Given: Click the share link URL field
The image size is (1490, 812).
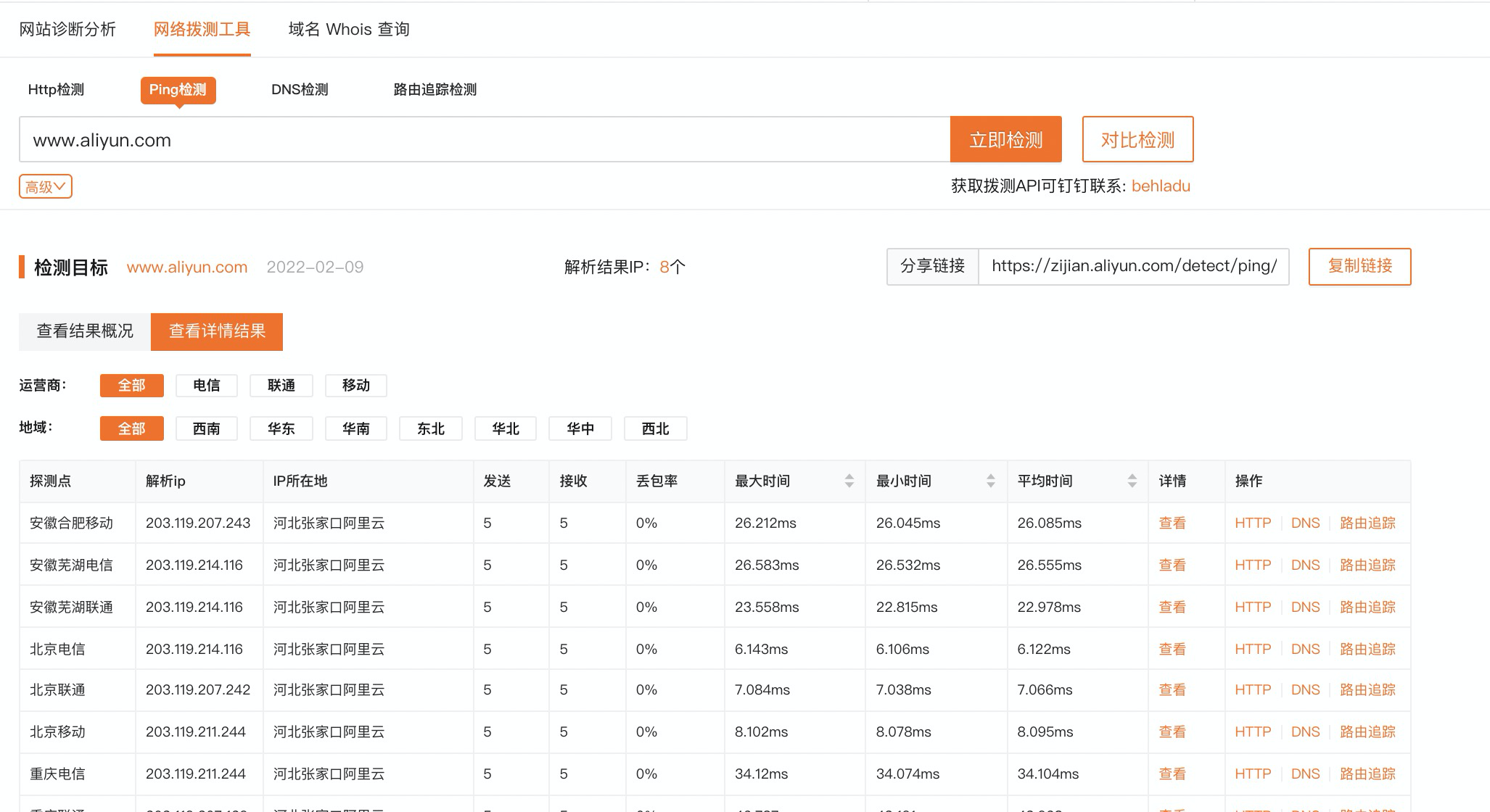Looking at the screenshot, I should pos(1134,266).
